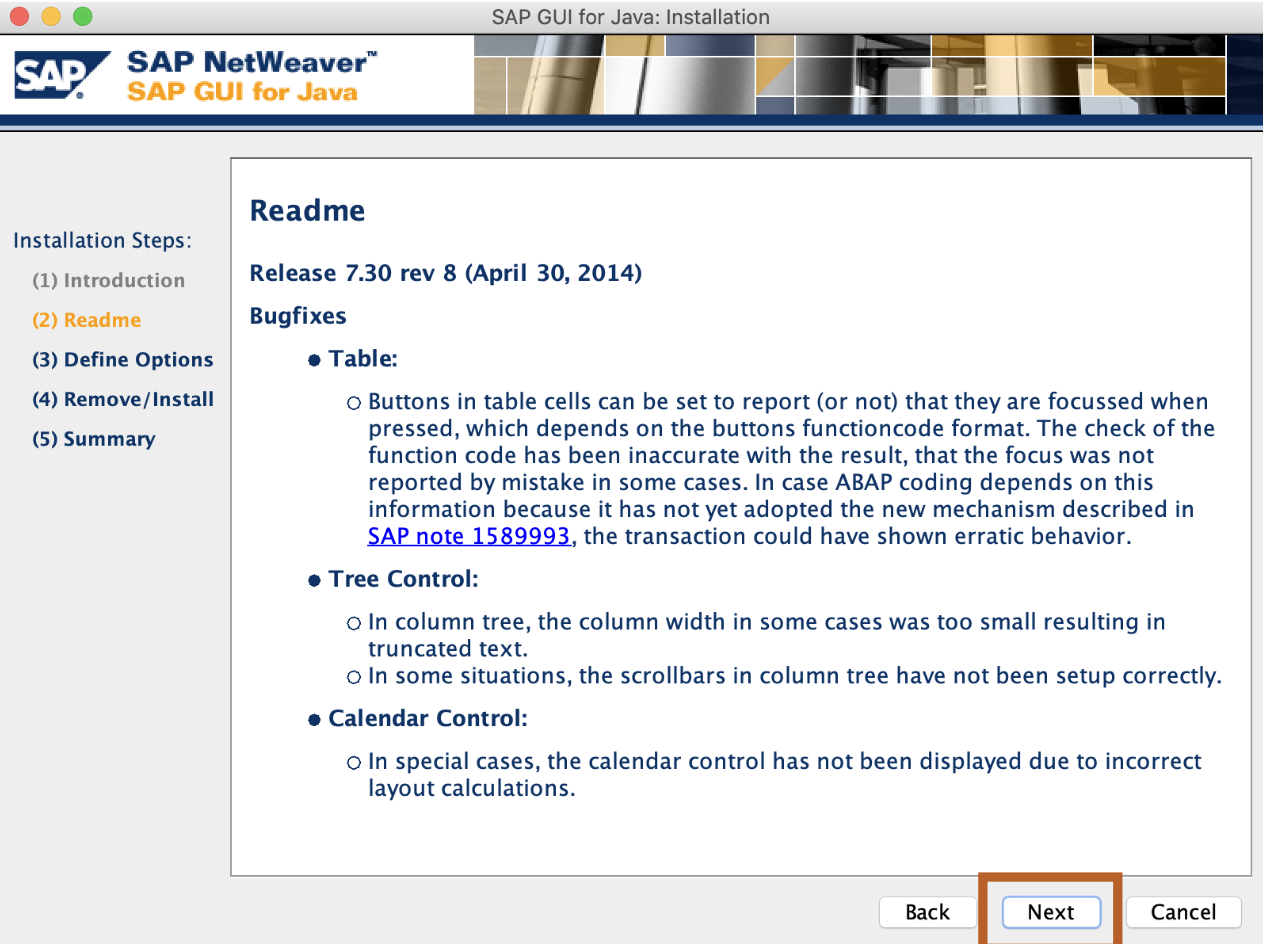
Task: Click the SAP GUI for Java banner text
Action: click(x=242, y=92)
